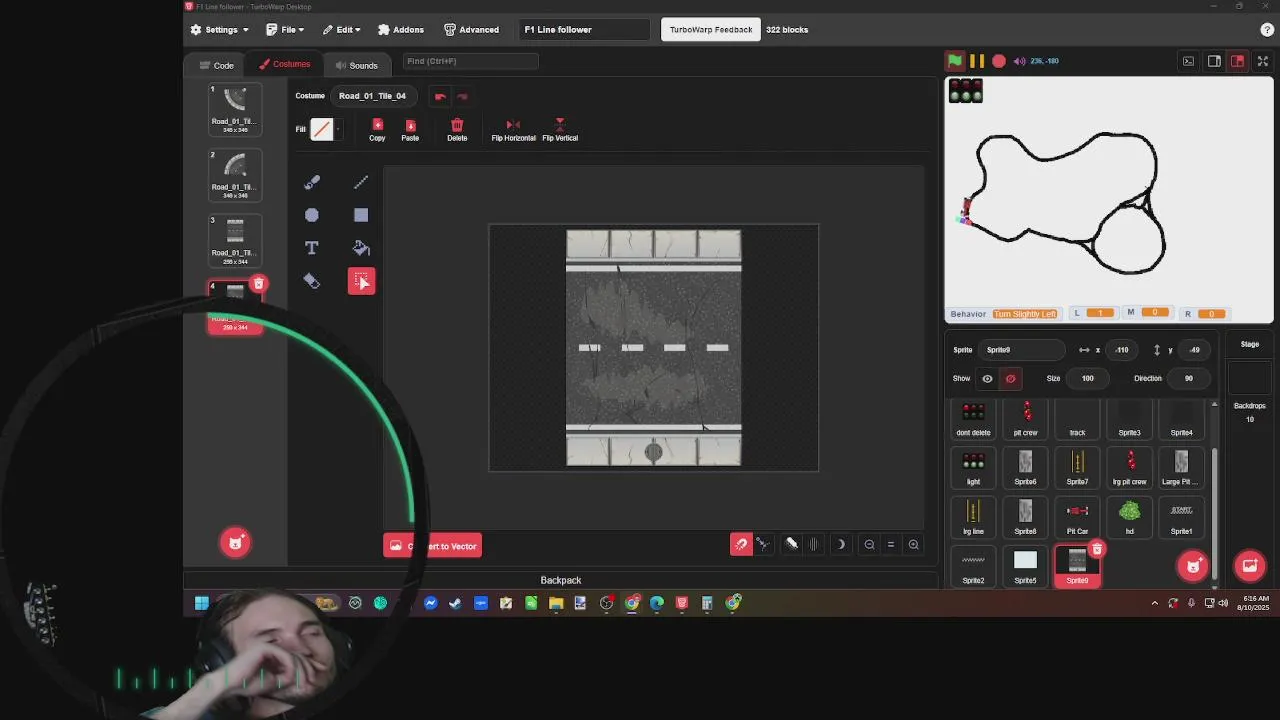Expand the Fill color dropdown arrow
This screenshot has height=720, width=1280.
(338, 129)
